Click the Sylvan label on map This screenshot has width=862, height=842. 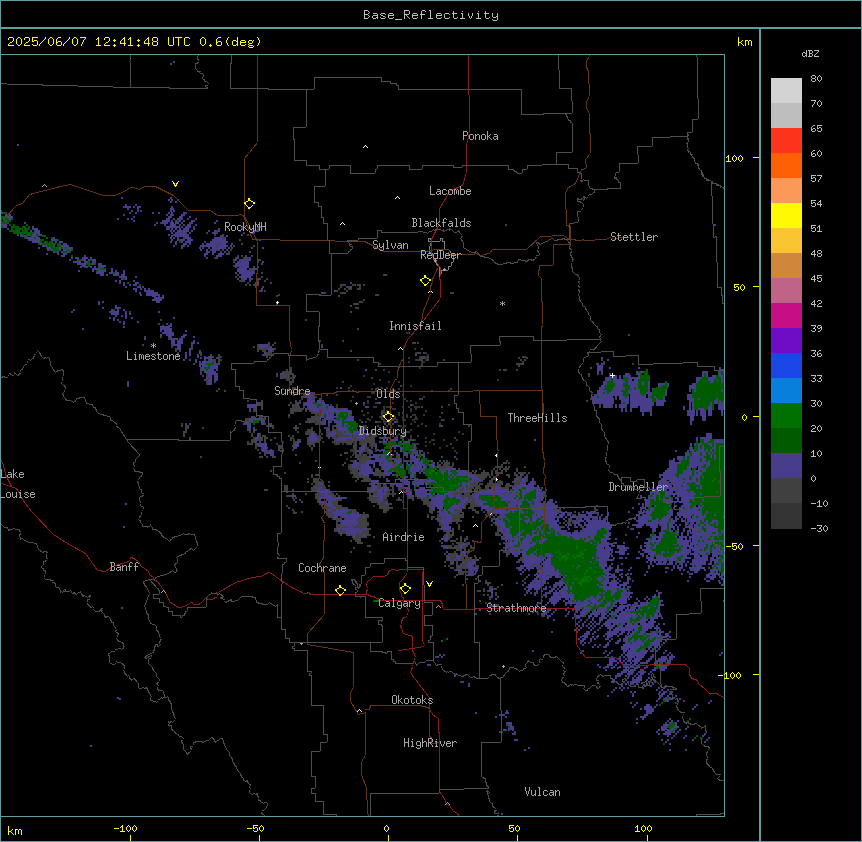click(390, 245)
